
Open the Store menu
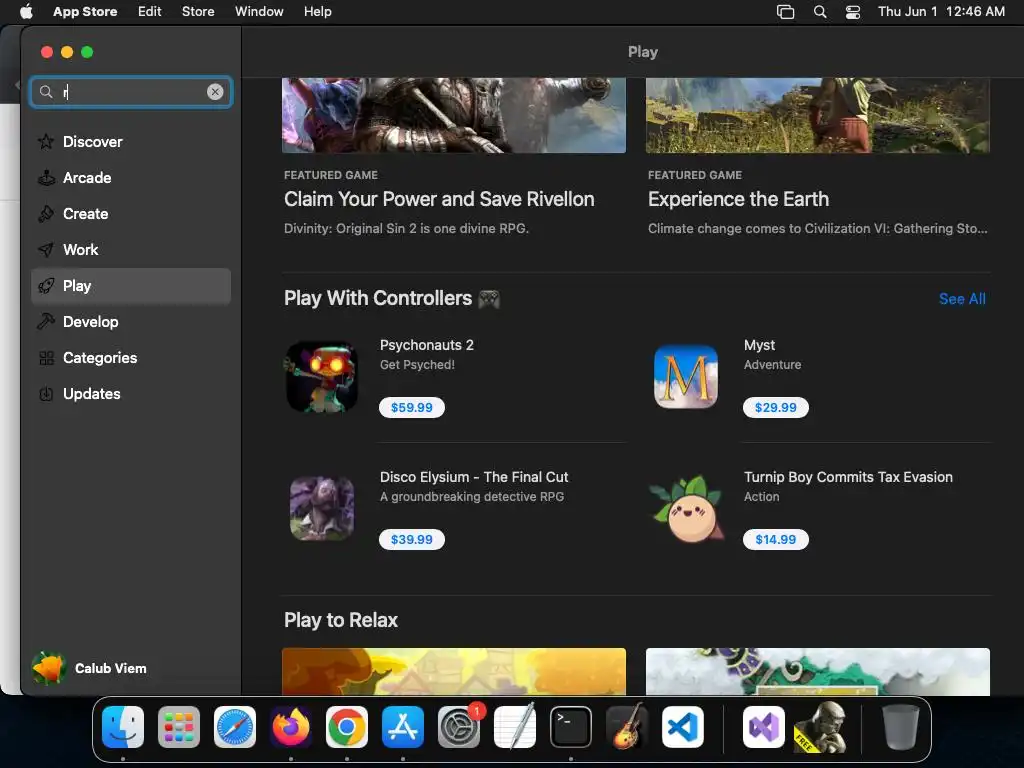click(198, 12)
